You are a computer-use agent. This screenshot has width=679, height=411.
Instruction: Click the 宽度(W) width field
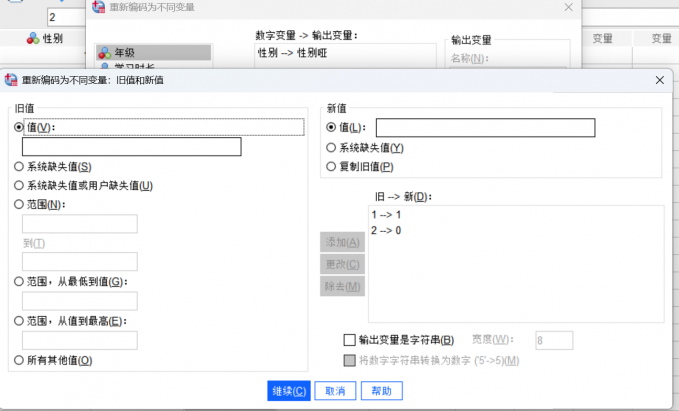coord(554,340)
